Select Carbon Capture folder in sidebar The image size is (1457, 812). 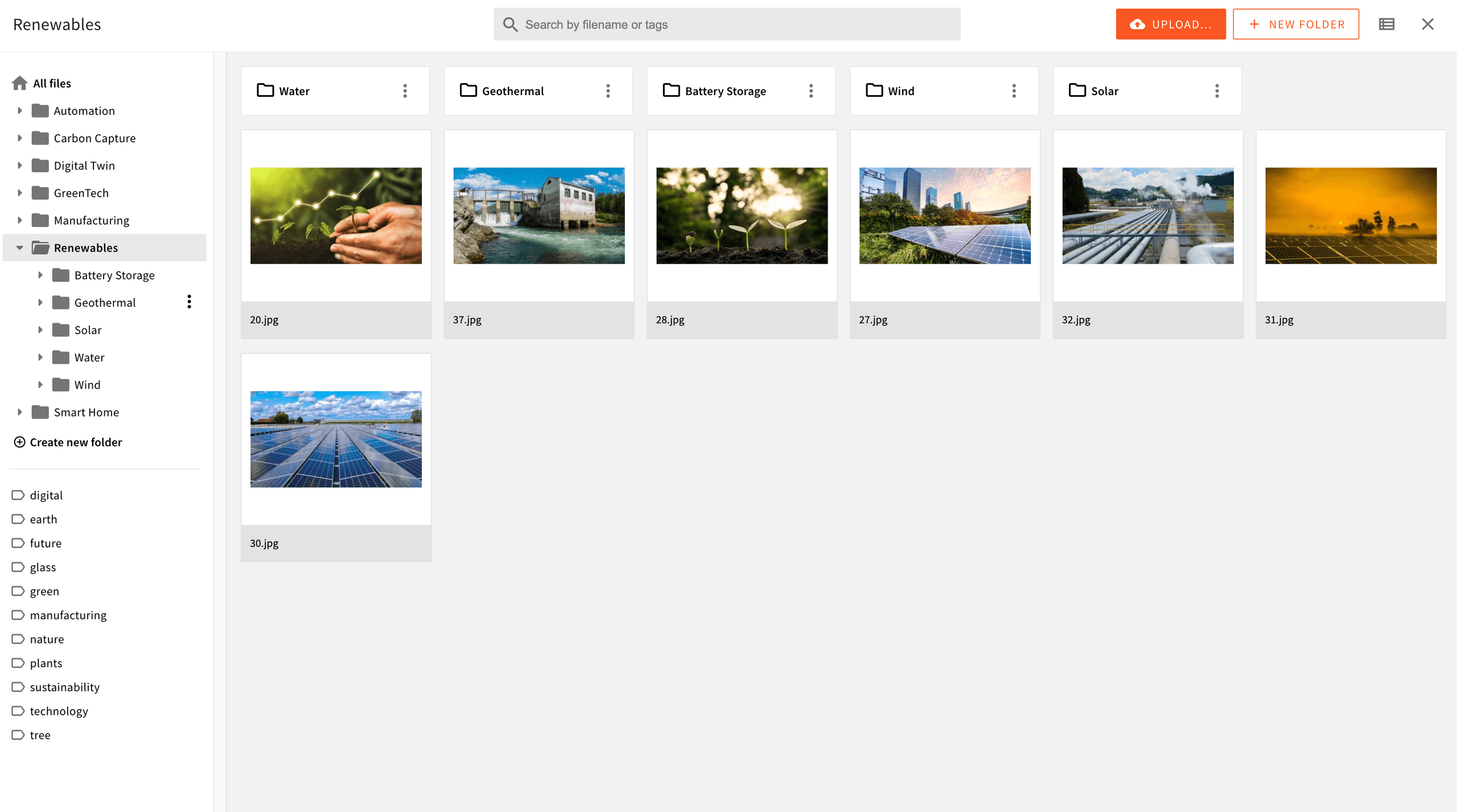coord(94,138)
